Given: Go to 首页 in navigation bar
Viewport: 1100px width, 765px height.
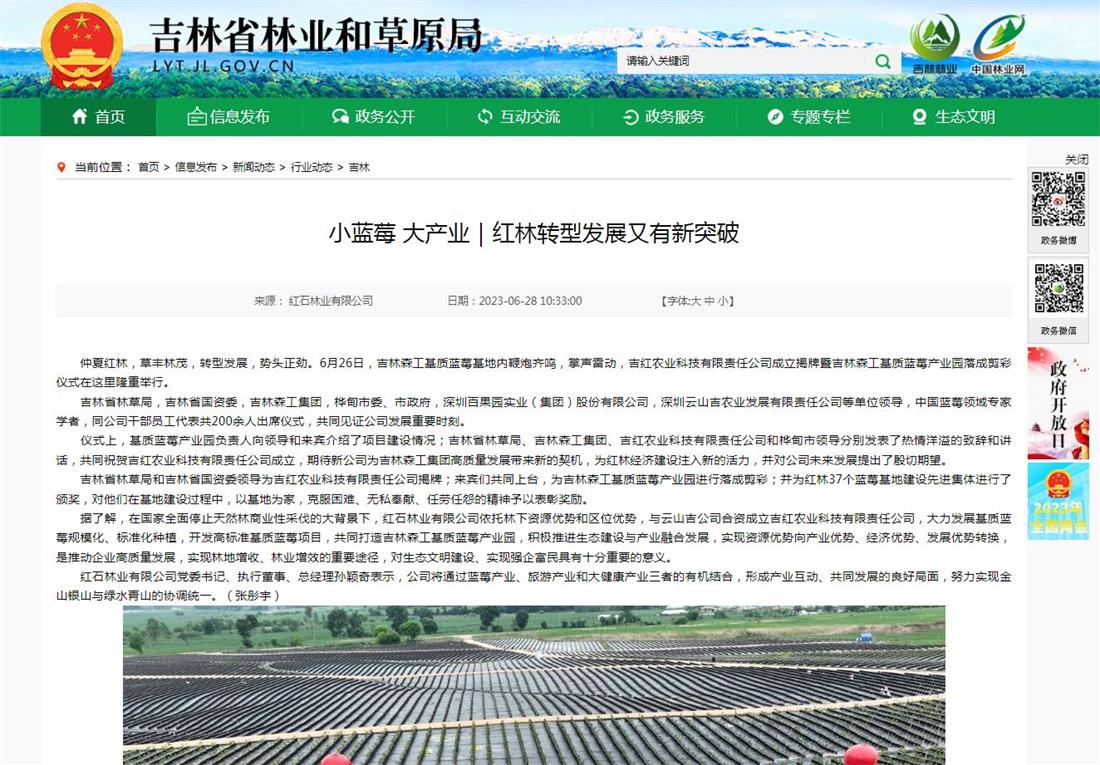Looking at the screenshot, I should tap(98, 117).
